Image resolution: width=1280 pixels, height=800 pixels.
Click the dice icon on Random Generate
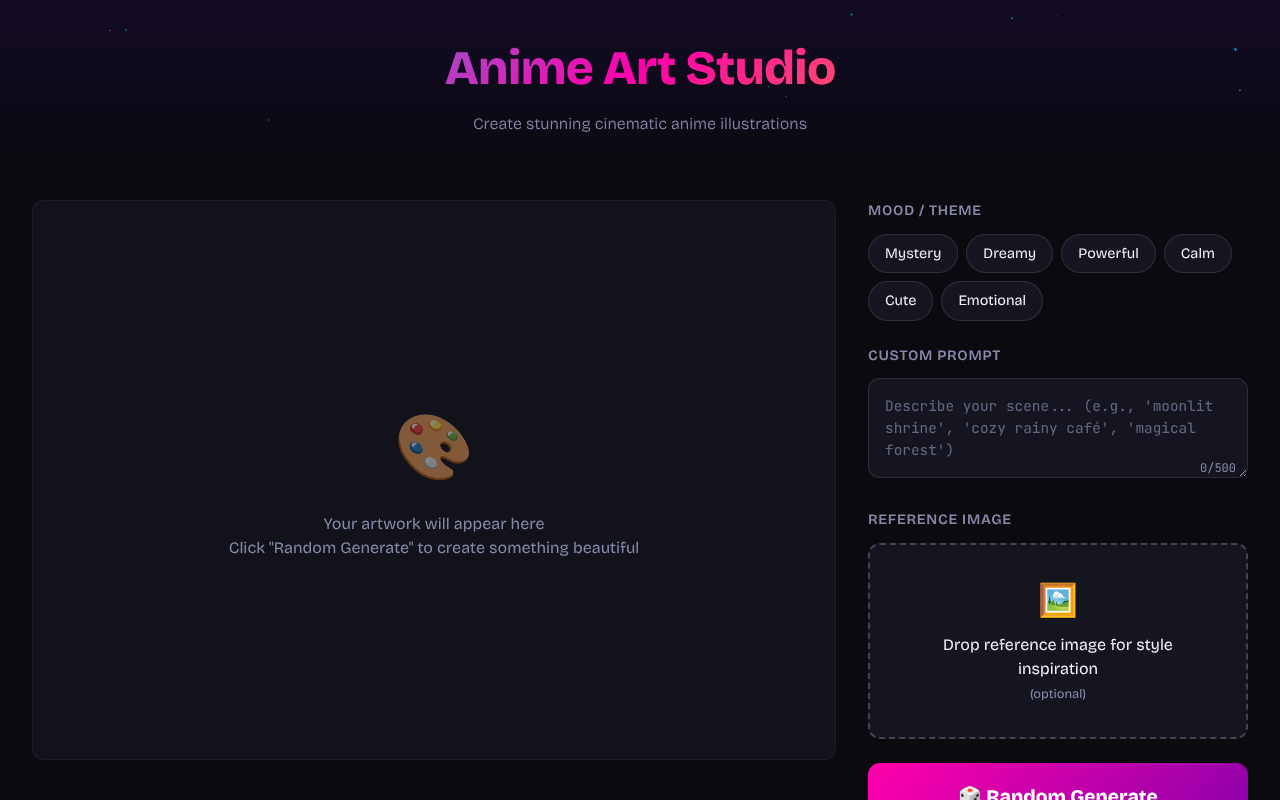pos(967,793)
